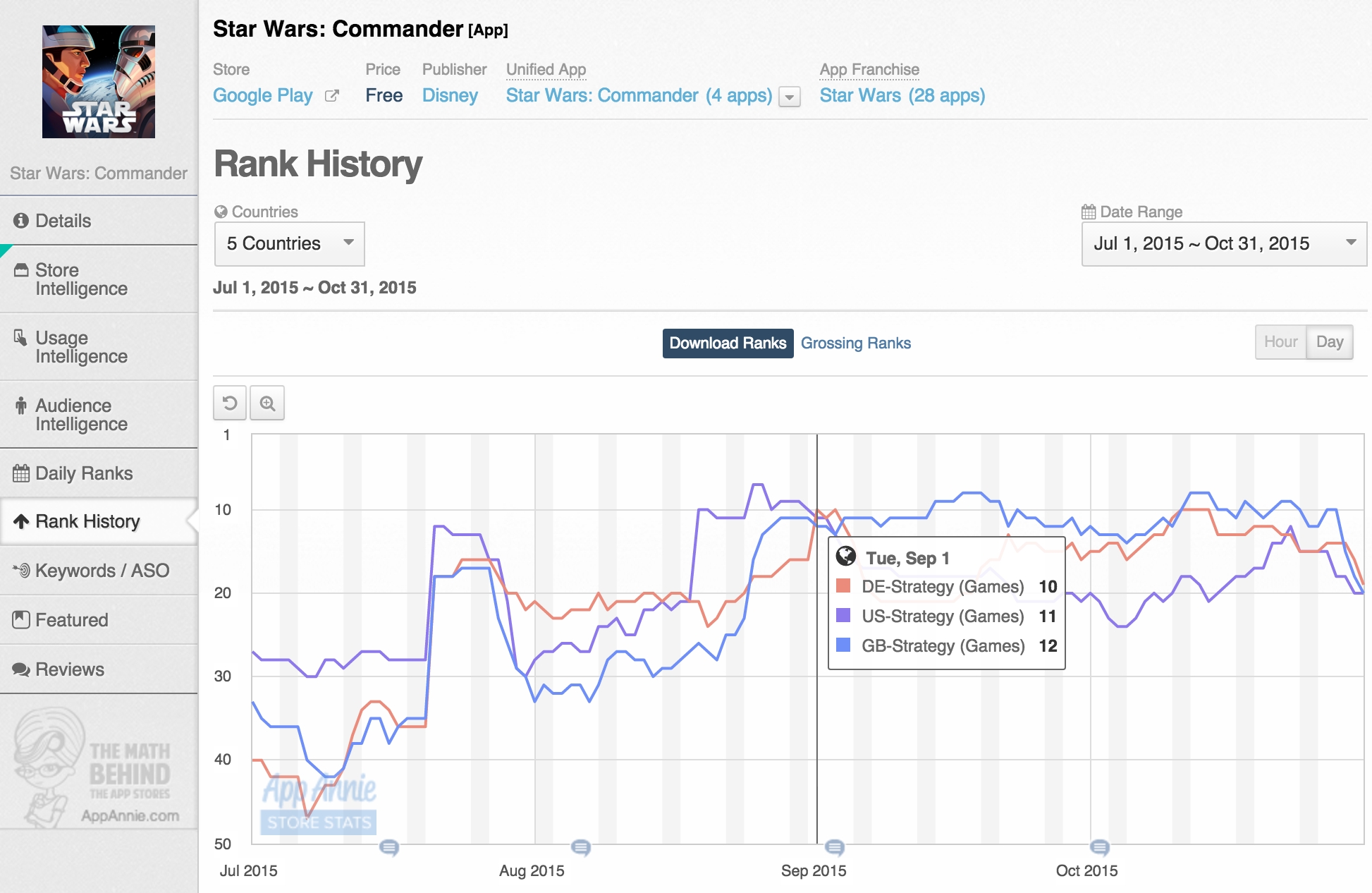Open the Disney publisher link
The width and height of the screenshot is (1372, 893).
pyautogui.click(x=450, y=96)
